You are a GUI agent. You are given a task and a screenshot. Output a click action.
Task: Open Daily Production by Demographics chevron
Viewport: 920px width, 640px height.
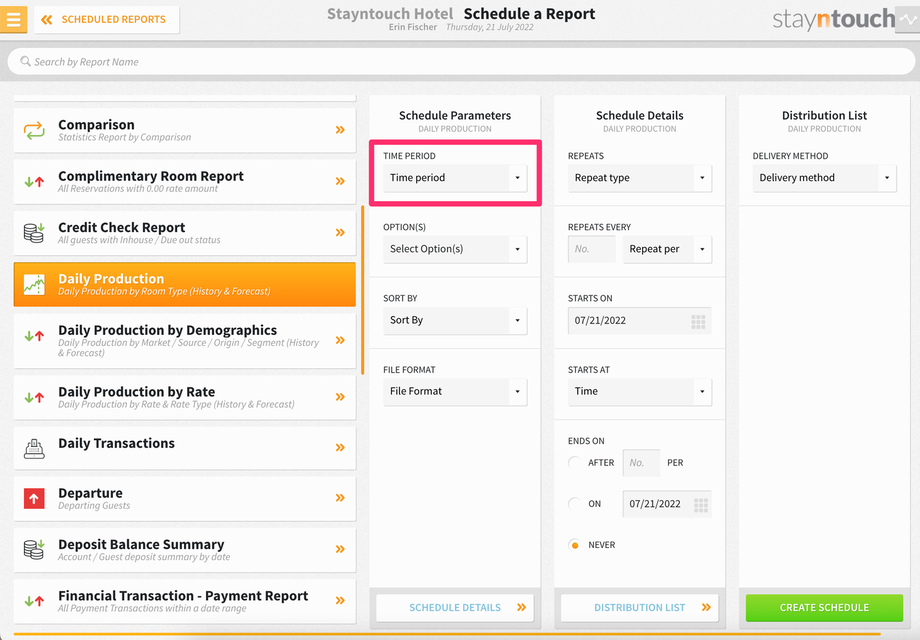click(x=340, y=340)
